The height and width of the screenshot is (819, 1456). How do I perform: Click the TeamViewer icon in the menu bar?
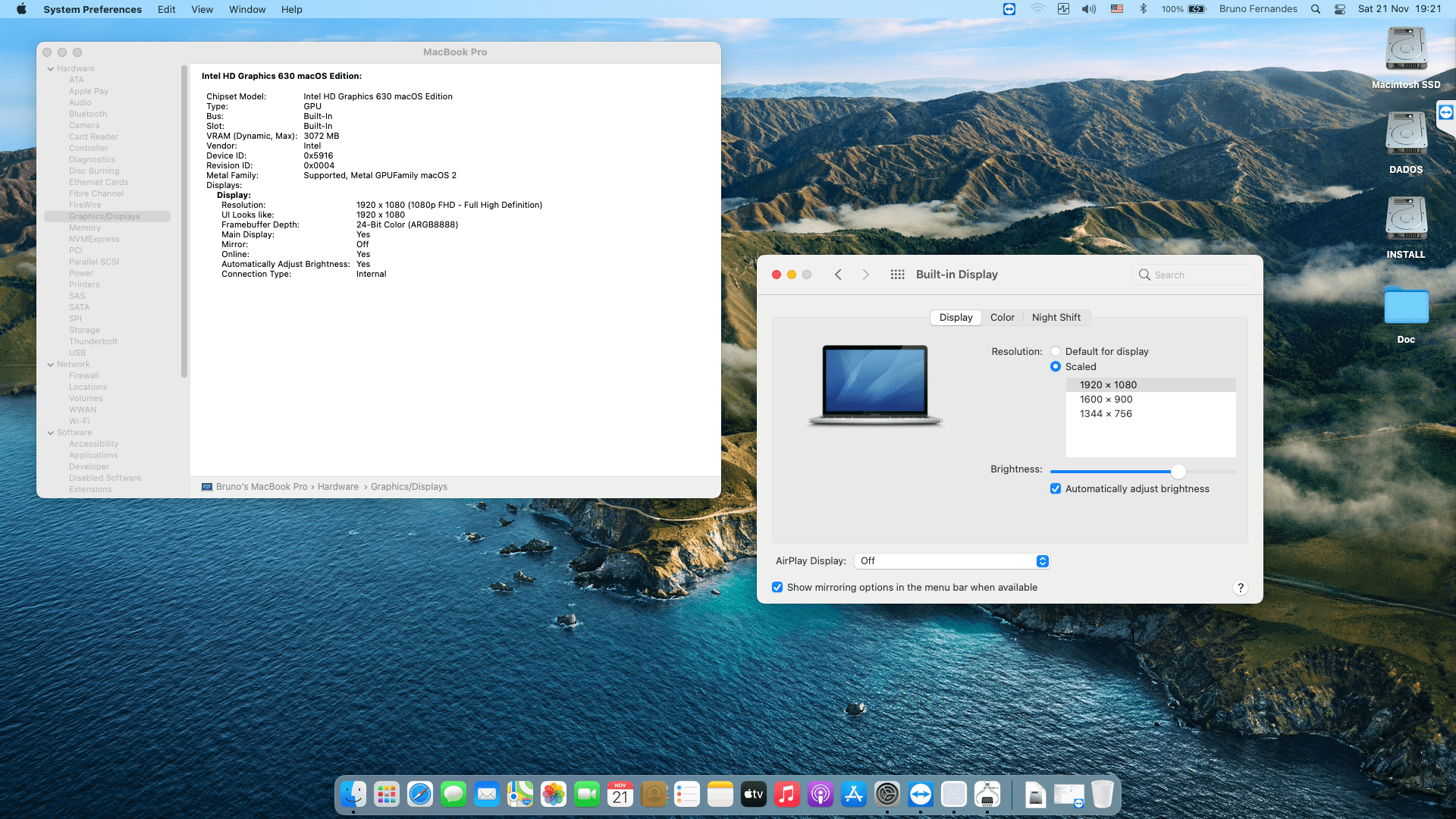pyautogui.click(x=1009, y=9)
